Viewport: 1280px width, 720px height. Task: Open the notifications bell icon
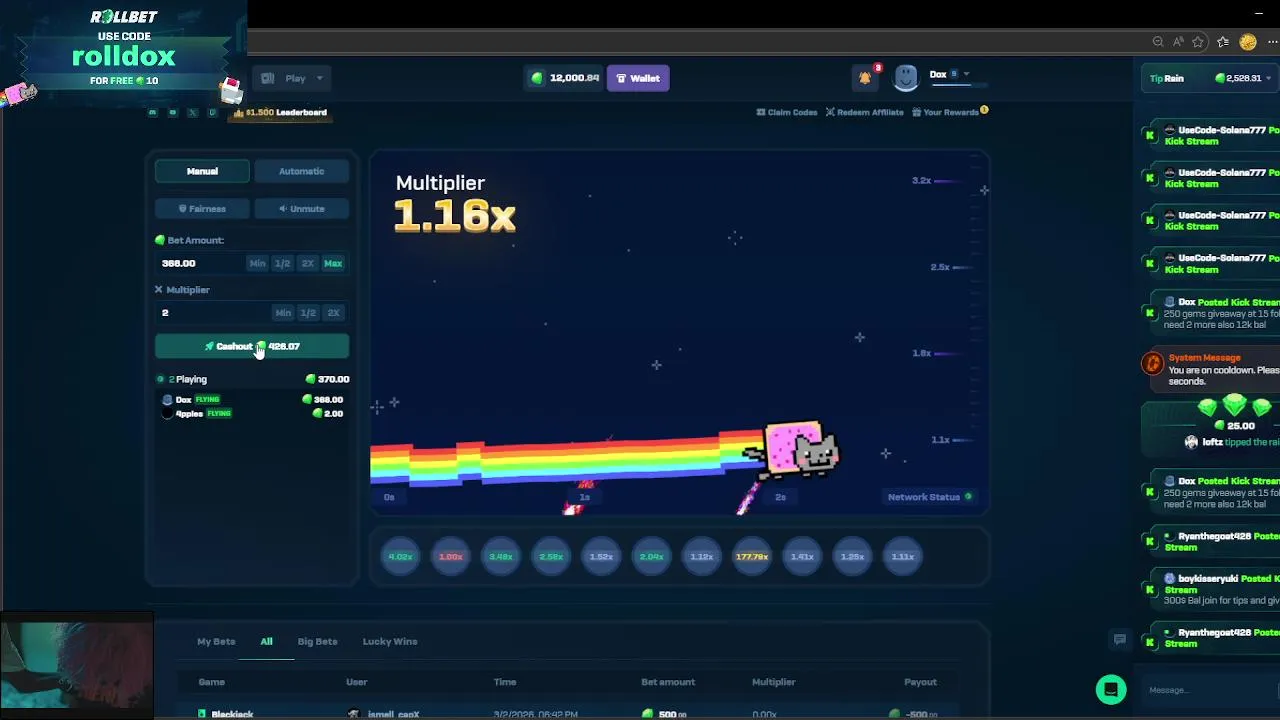click(x=865, y=78)
